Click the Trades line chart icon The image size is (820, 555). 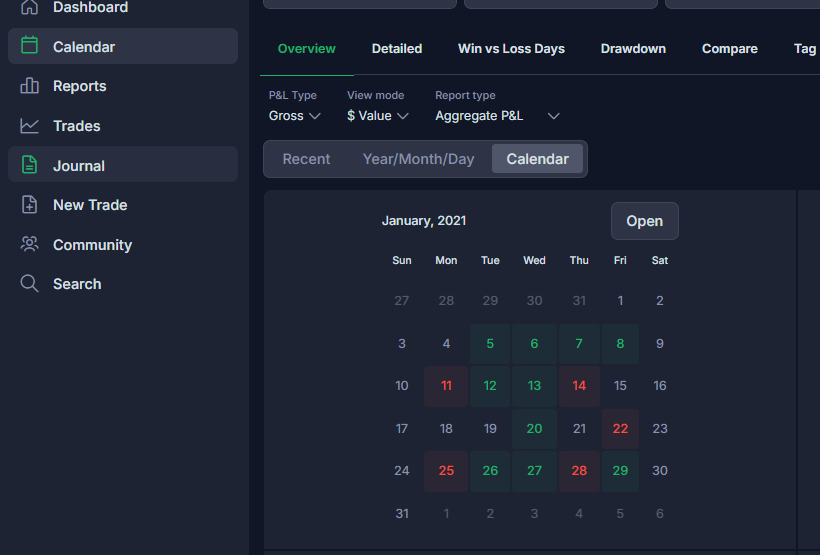29,126
